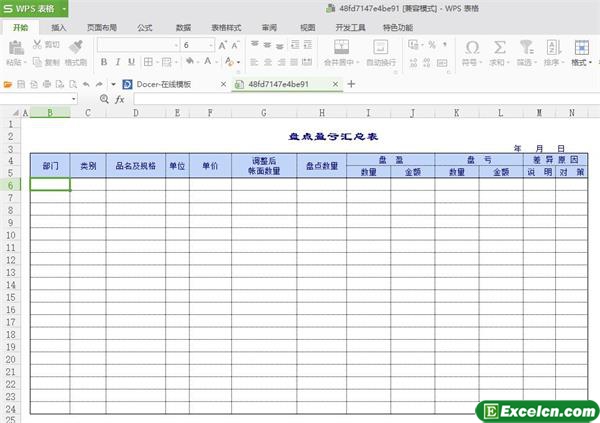
Task: Click the fx insert function icon
Action: [119, 100]
